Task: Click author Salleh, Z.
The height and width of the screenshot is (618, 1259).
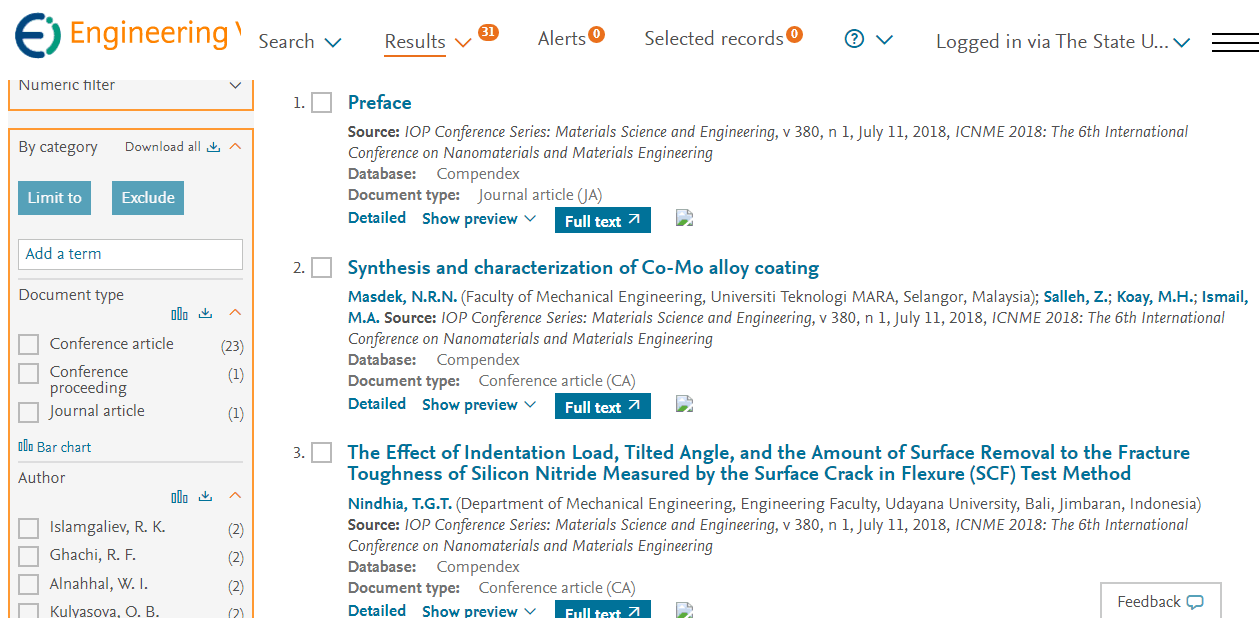Action: [1076, 296]
